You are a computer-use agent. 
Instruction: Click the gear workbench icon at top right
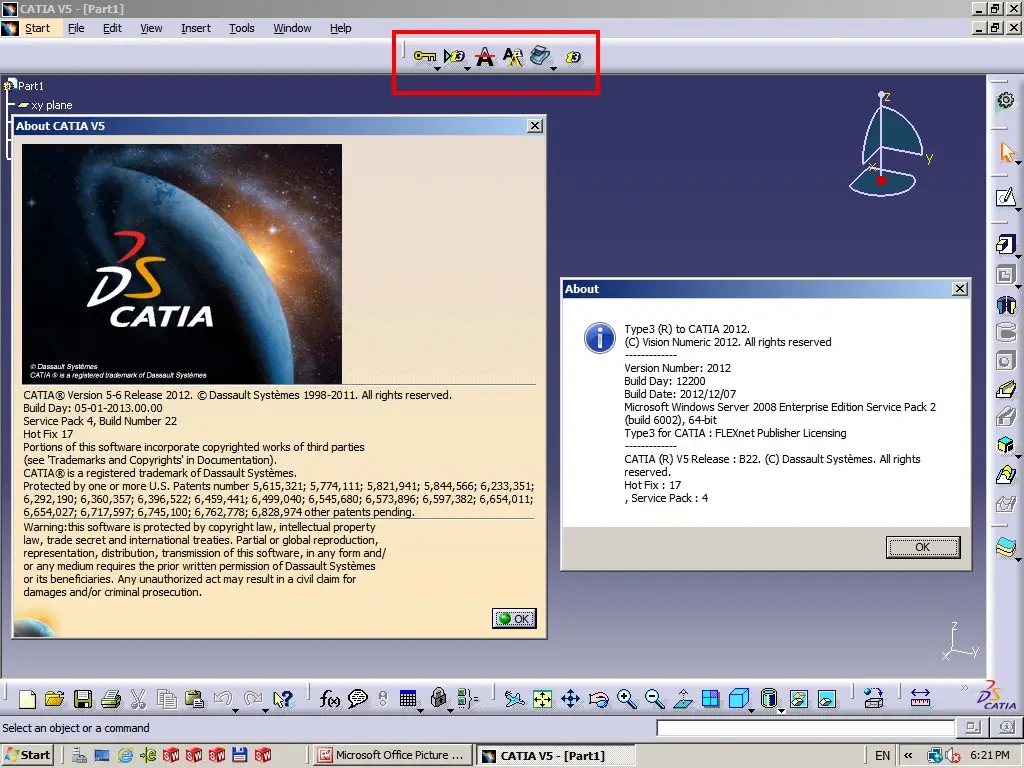[x=1006, y=100]
